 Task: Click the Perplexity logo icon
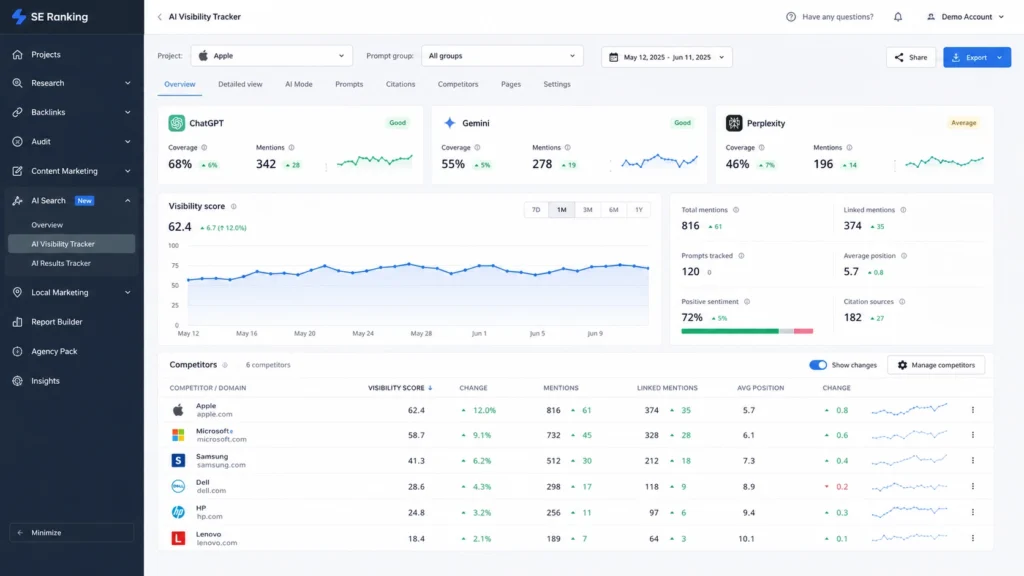click(x=734, y=123)
